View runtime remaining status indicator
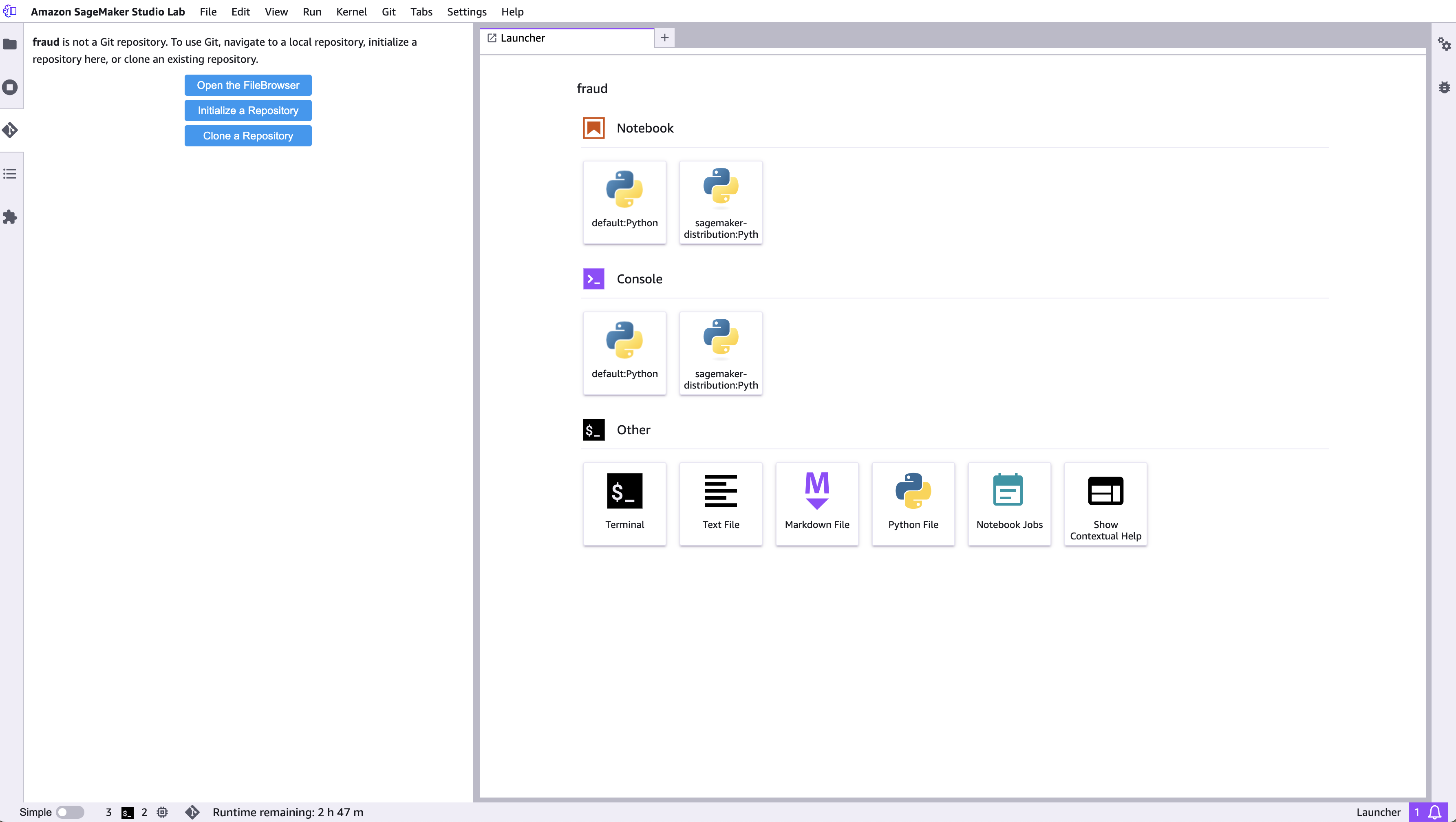 tap(289, 811)
